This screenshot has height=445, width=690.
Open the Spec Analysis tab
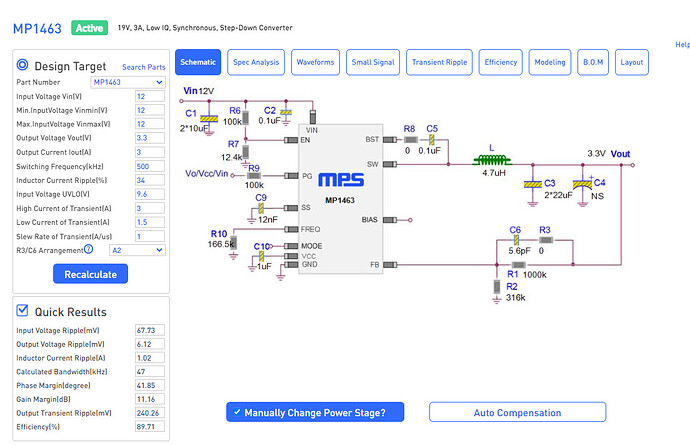(x=256, y=62)
